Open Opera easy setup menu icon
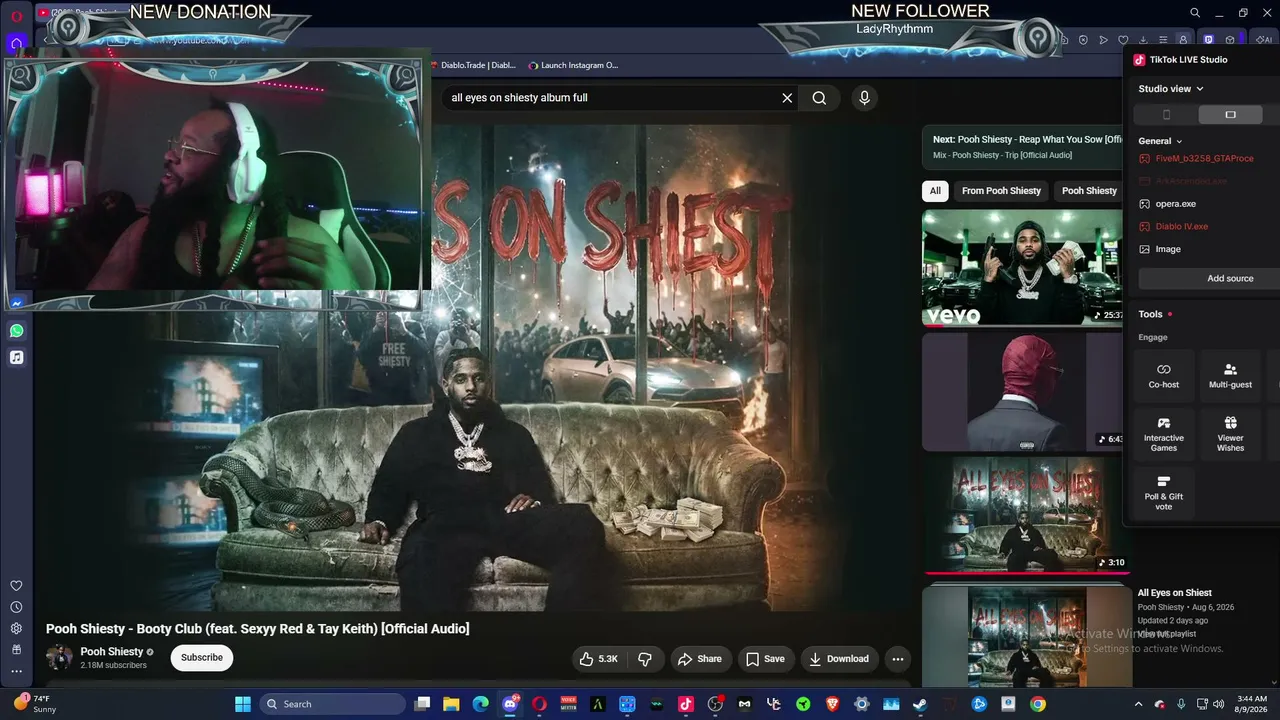1280x720 pixels. pos(1163,40)
